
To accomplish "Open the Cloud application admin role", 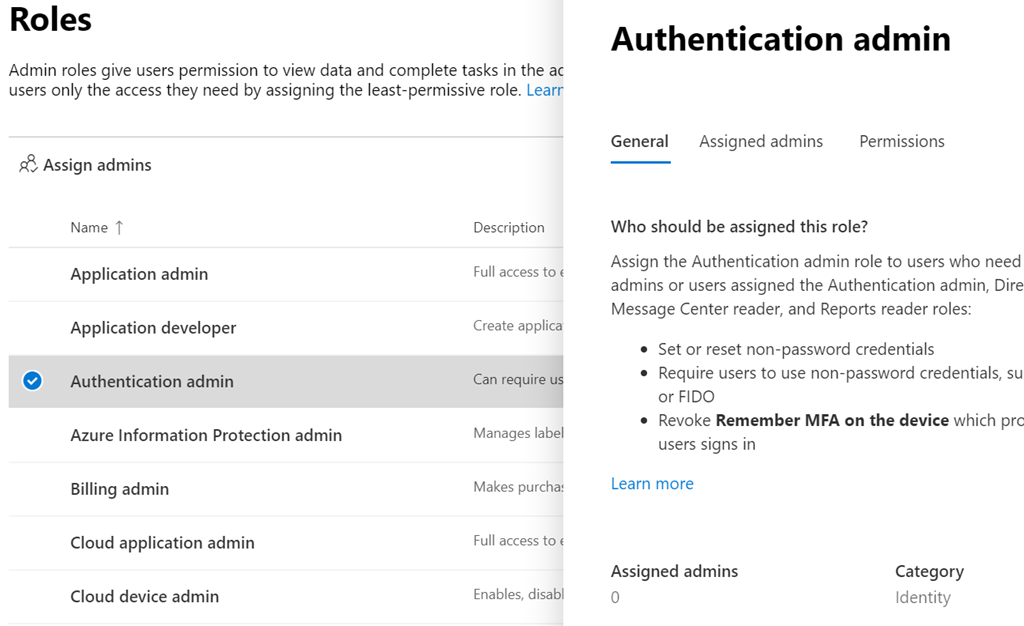I will pyautogui.click(x=162, y=543).
